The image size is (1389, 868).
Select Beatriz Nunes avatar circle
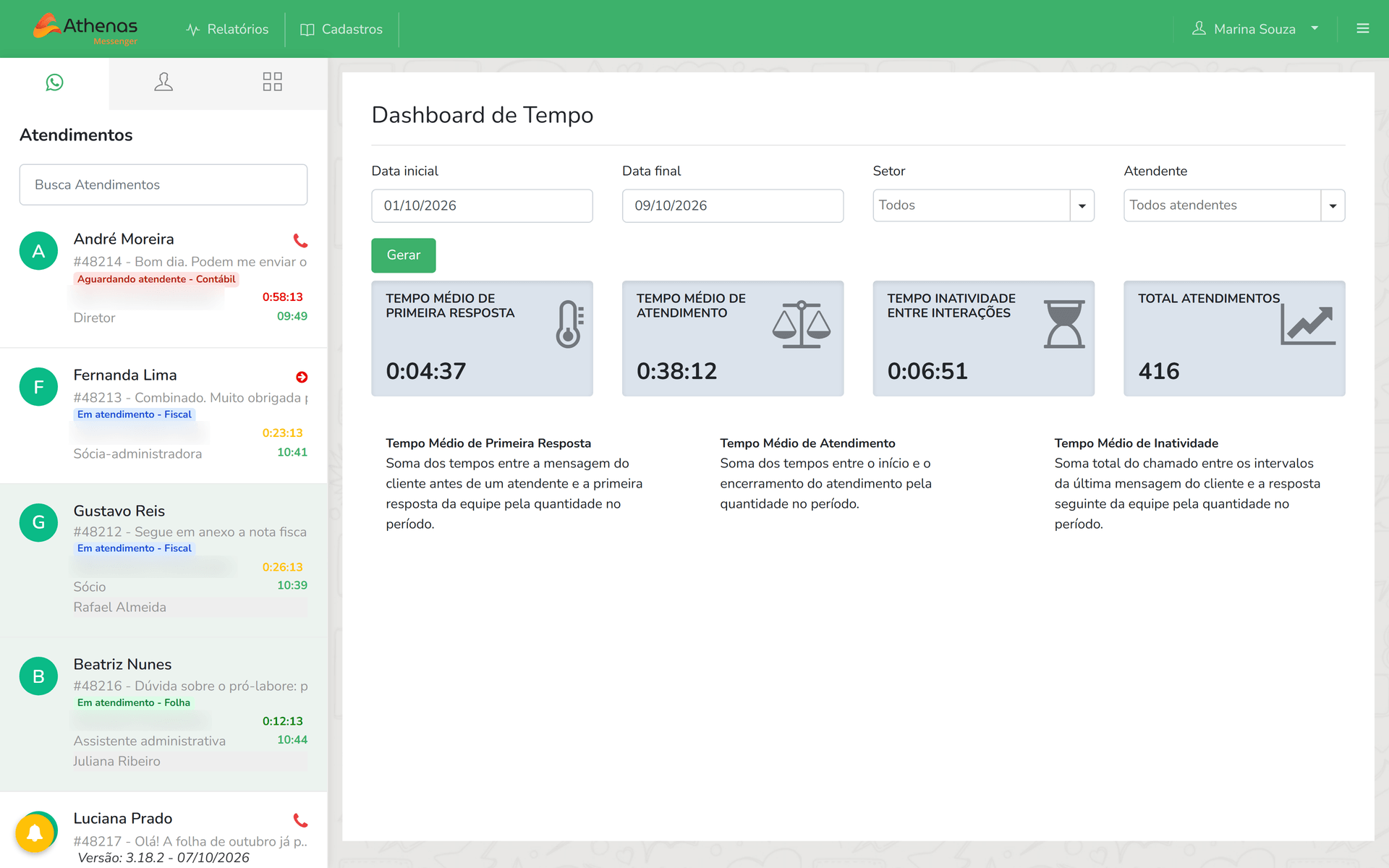coord(39,676)
